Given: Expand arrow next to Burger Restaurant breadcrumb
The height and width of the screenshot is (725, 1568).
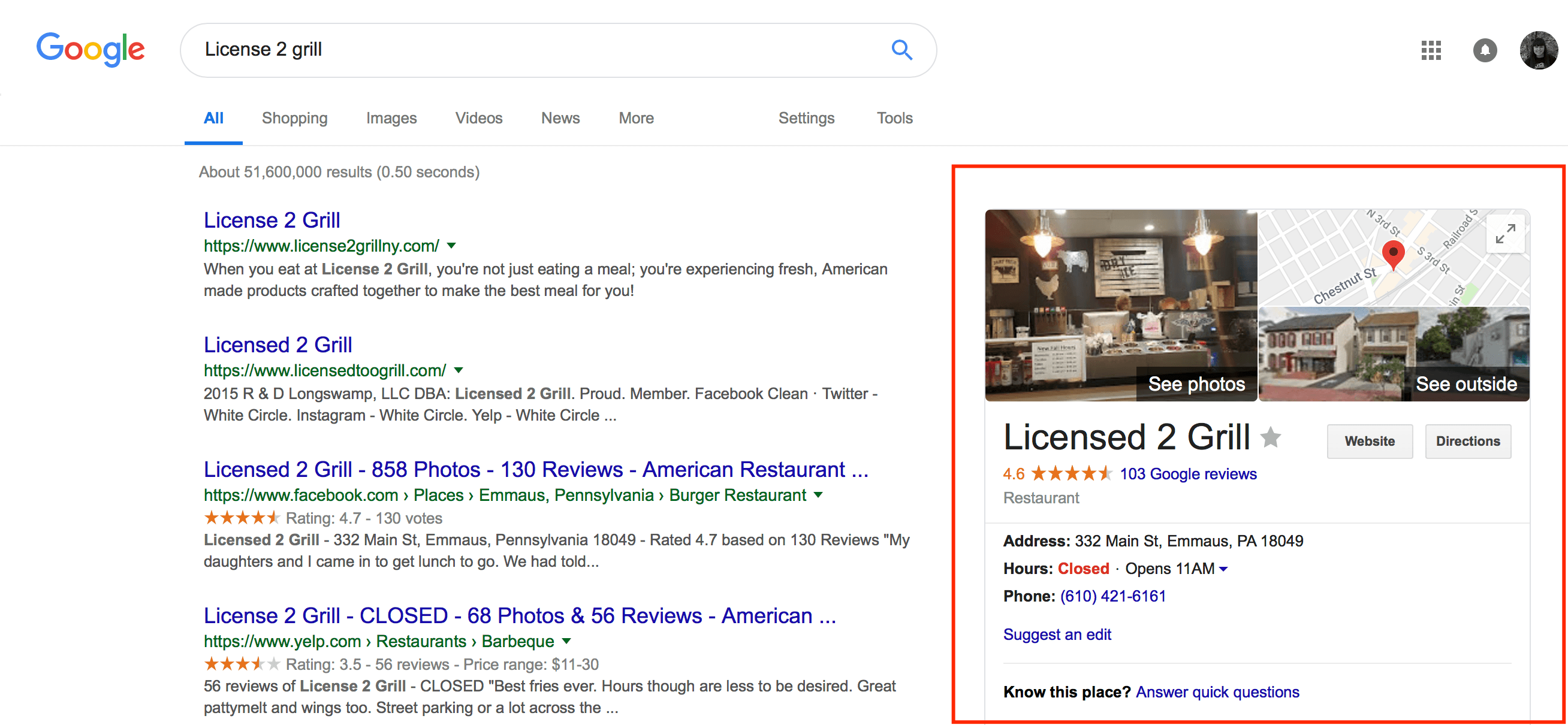Looking at the screenshot, I should (x=818, y=495).
